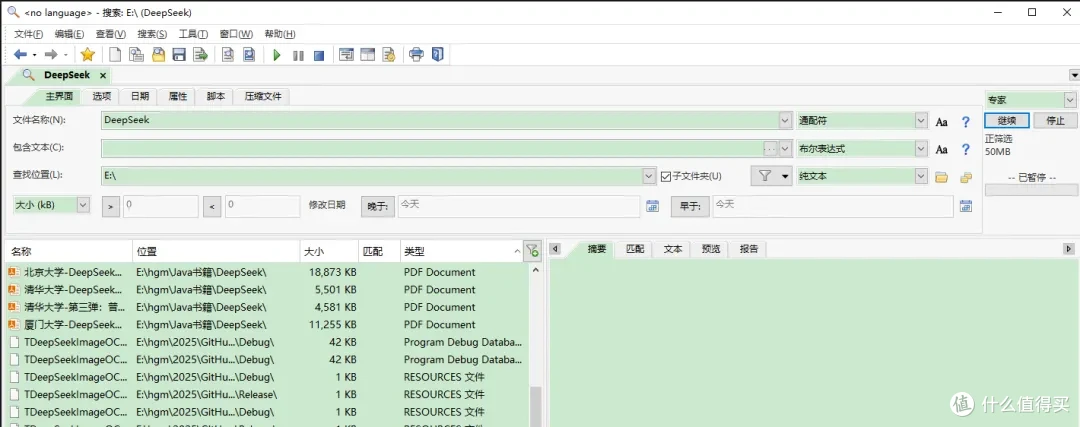Click the split layout window icon

(367, 55)
